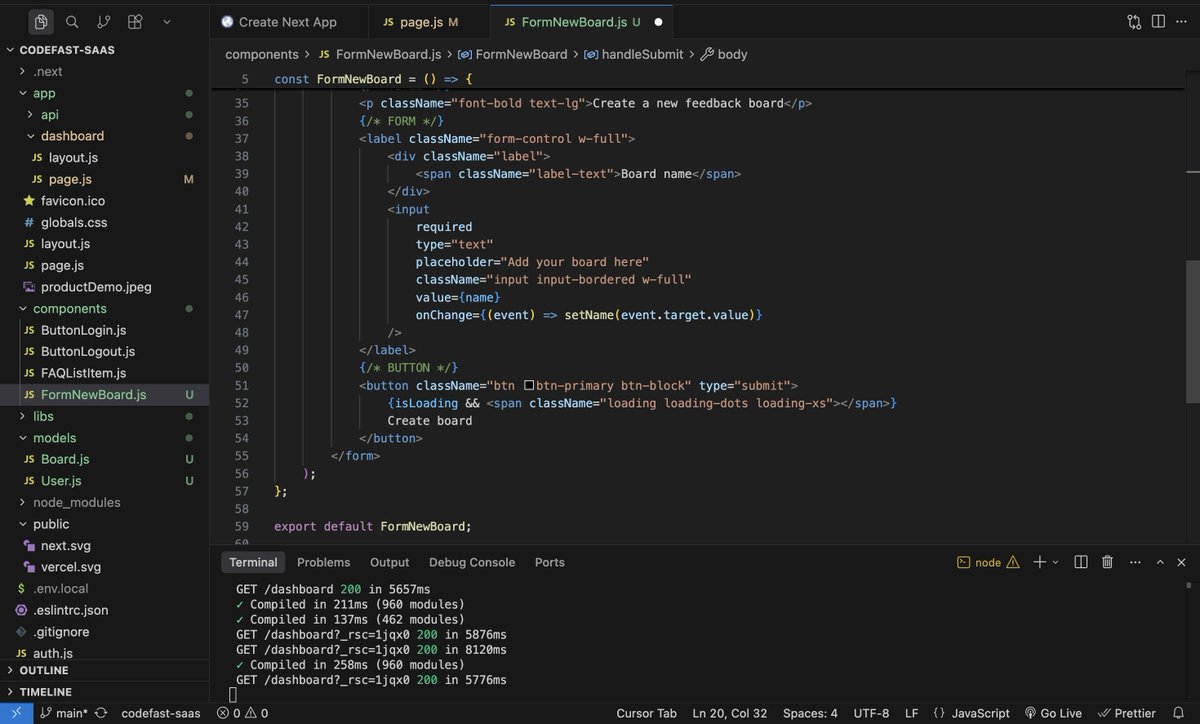Kill terminal with the trash icon
Viewport: 1200px width, 724px height.
tap(1106, 562)
